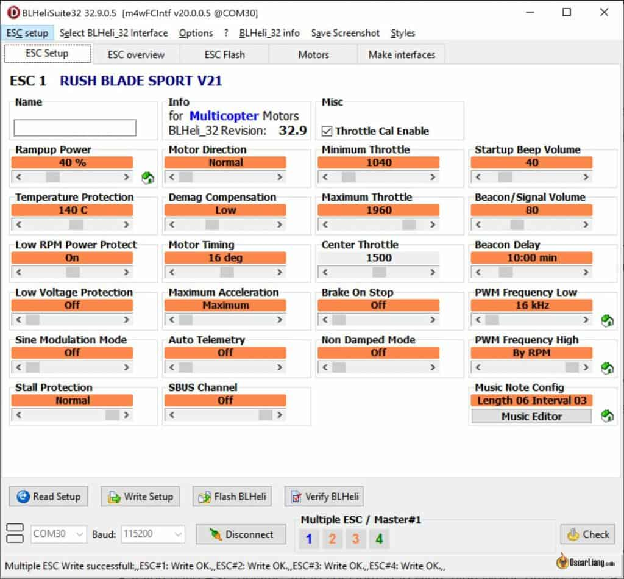This screenshot has width=624, height=579.
Task: Uncheck the Throttle Cal Enable checkbox
Action: click(x=327, y=131)
